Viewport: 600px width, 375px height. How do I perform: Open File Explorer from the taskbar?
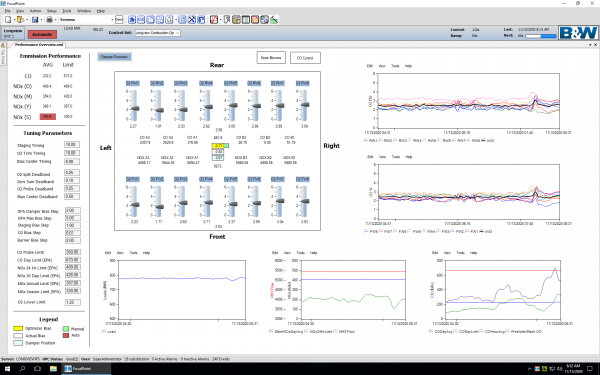pos(53,369)
